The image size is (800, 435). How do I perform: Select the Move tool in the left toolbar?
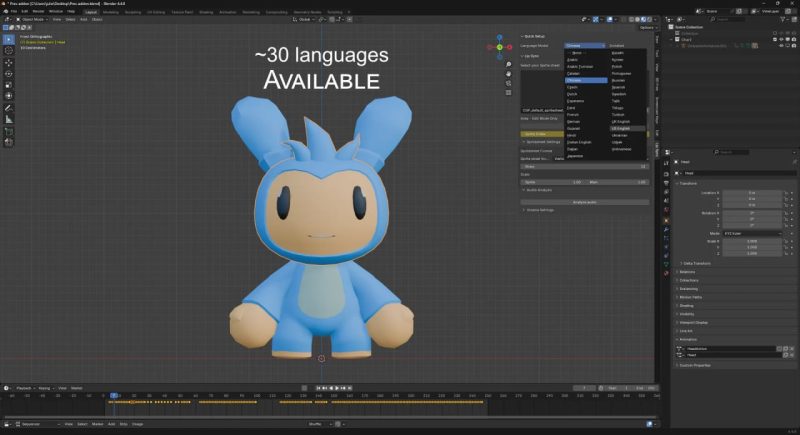coord(9,62)
